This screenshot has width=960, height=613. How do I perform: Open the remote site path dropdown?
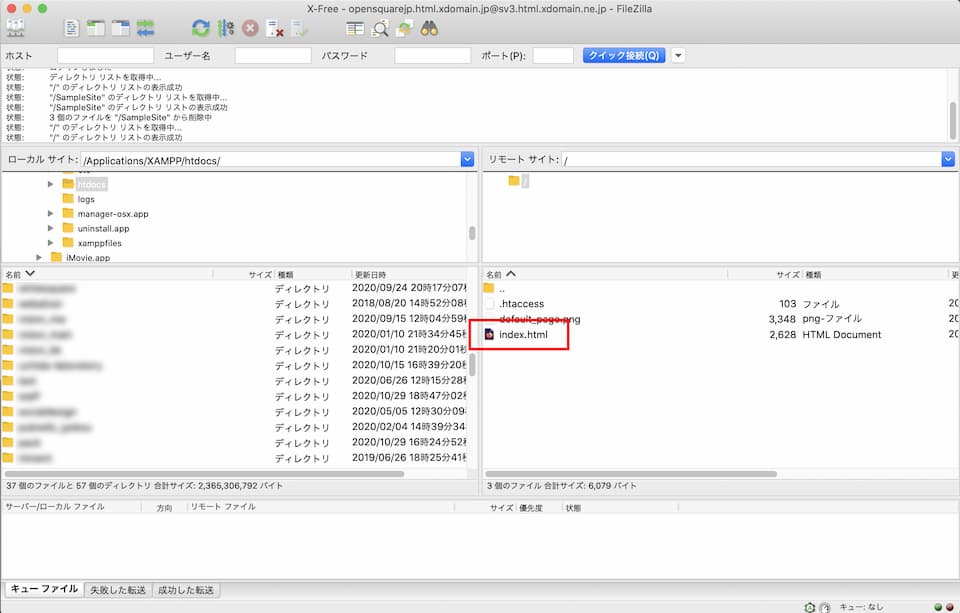(948, 159)
